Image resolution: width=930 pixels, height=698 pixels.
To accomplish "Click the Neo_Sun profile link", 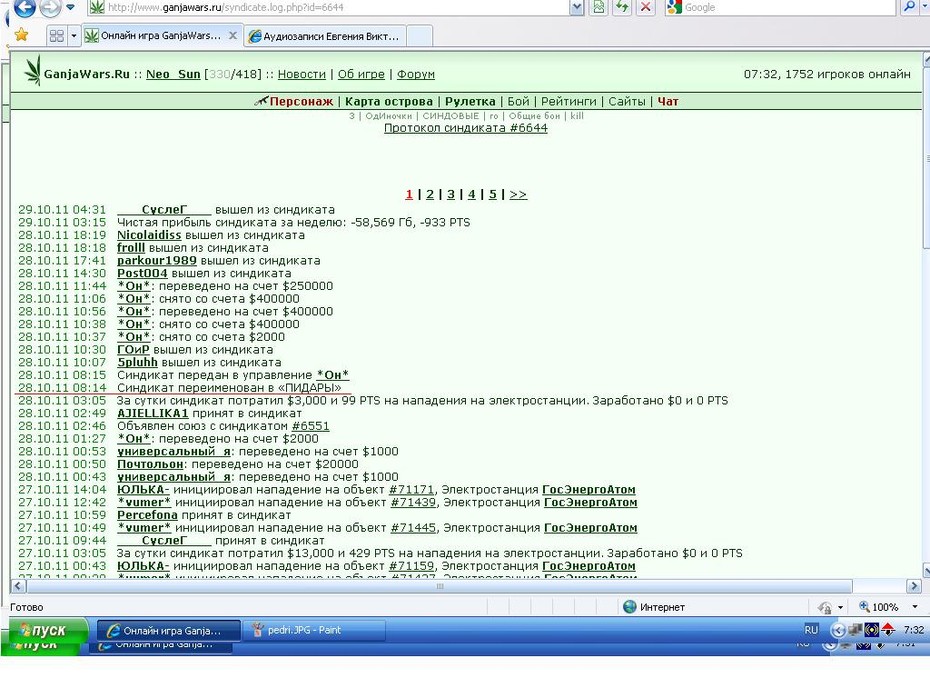I will click(173, 74).
